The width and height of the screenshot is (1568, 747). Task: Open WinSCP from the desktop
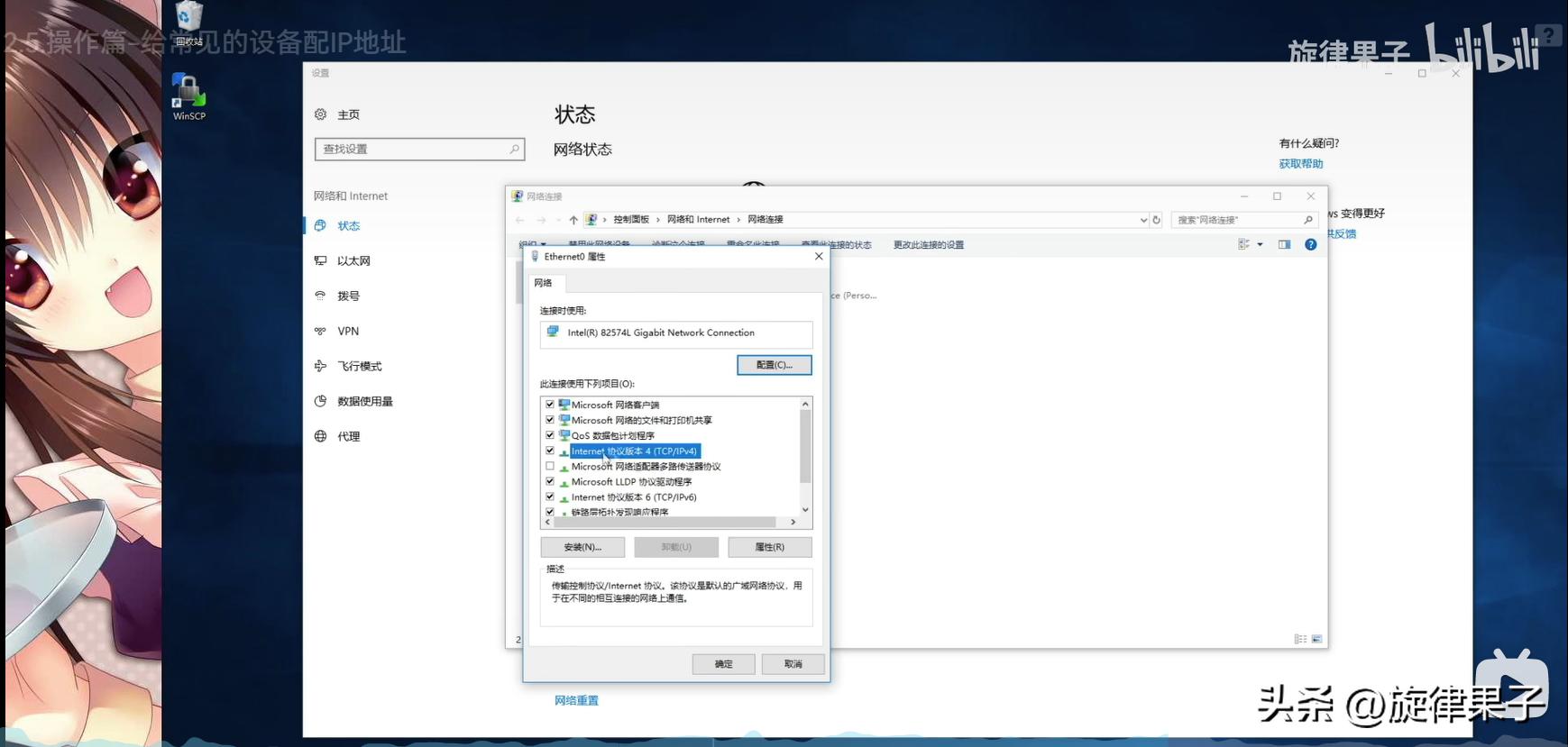coord(188,96)
